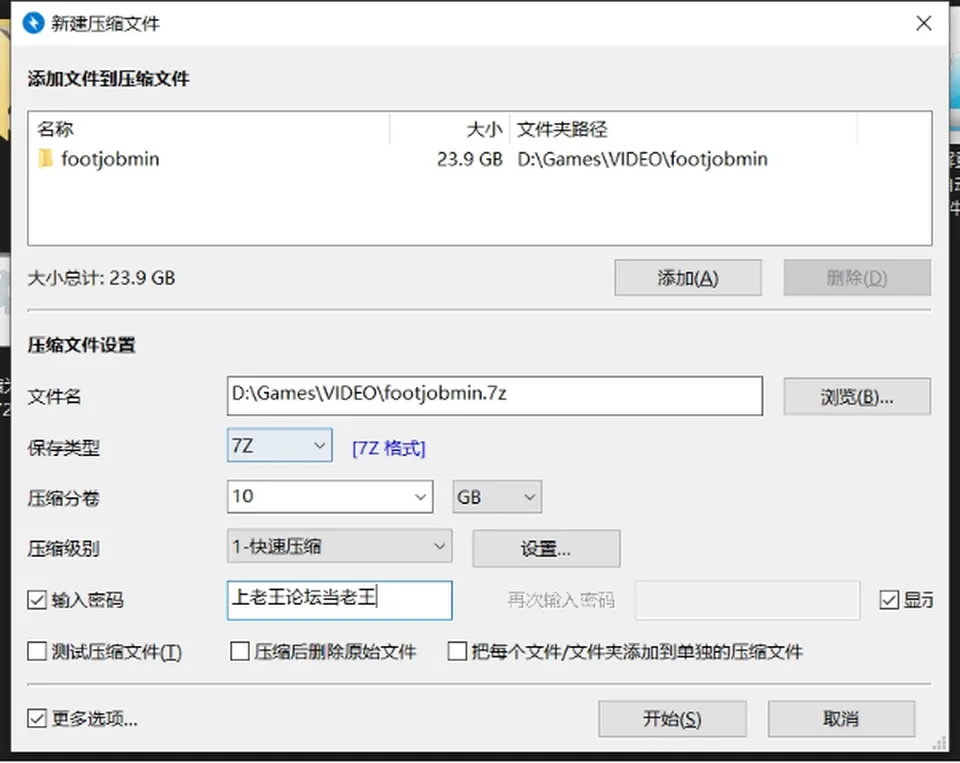Start compression with 开始(S)
Viewport: 960px width, 763px height.
coord(672,718)
